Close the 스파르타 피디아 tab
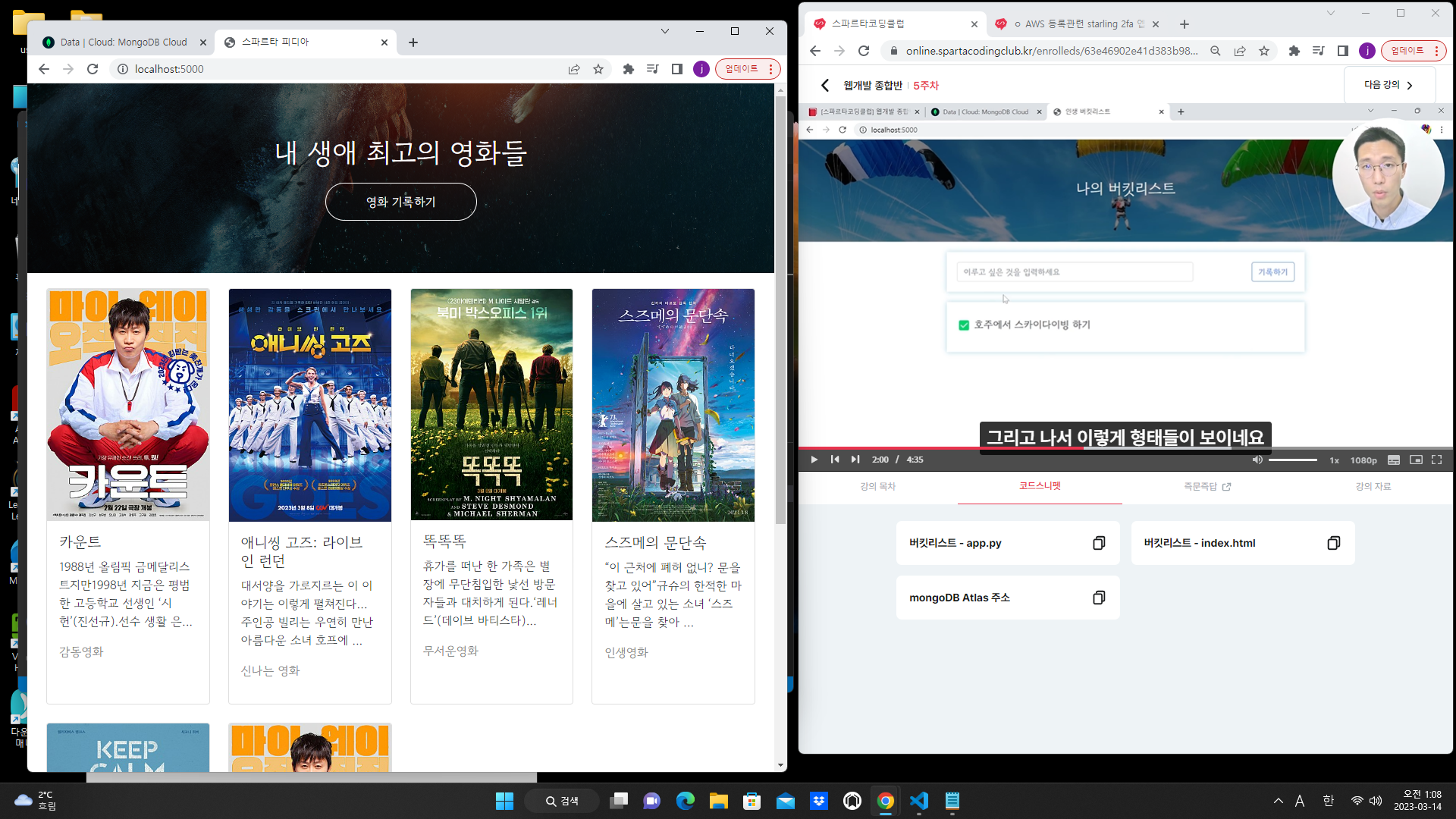1456x819 pixels. click(384, 42)
